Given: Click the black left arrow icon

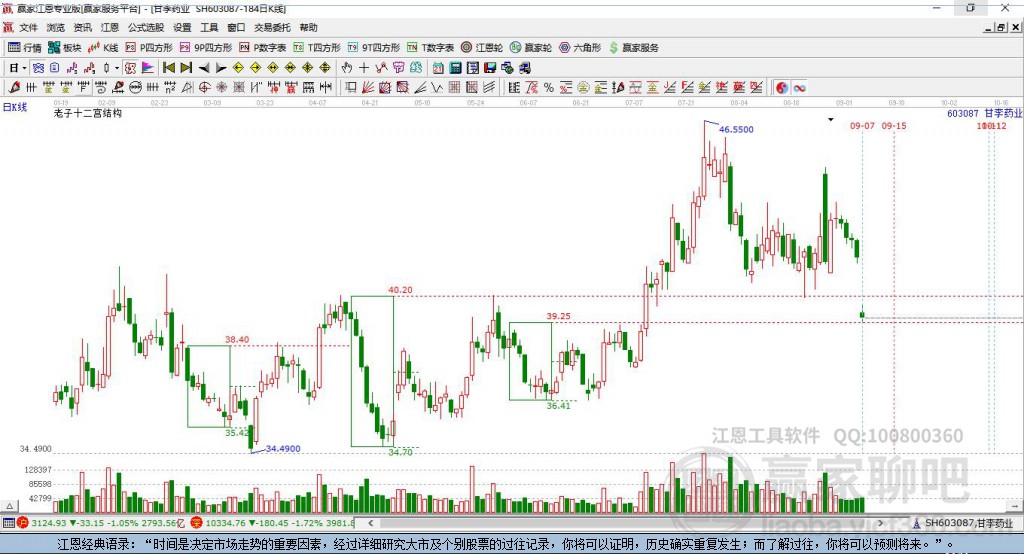Looking at the screenshot, I should coord(204,68).
